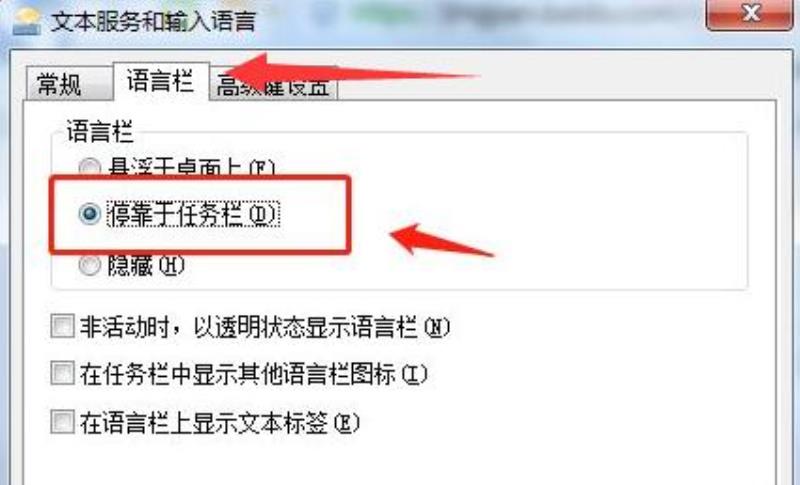Choose the 停靠于任务栏 radio circle

click(89, 213)
